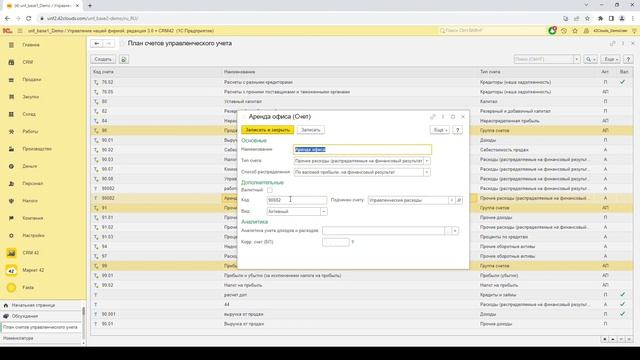Image resolution: width=640 pixels, height=360 pixels.
Task: Expand the Тип счета dropdown
Action: click(x=427, y=161)
